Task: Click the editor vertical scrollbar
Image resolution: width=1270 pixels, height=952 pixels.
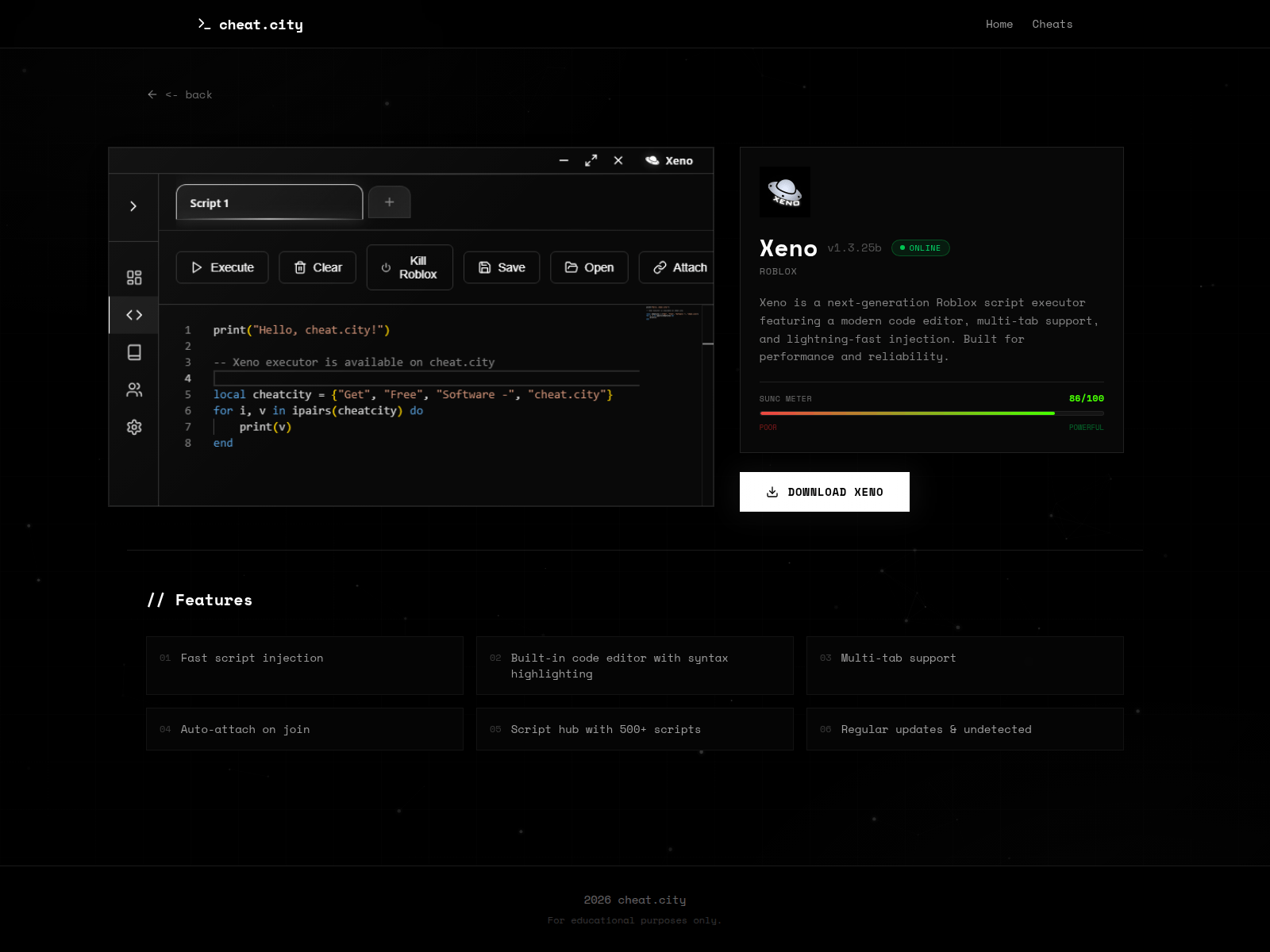Action: point(708,405)
